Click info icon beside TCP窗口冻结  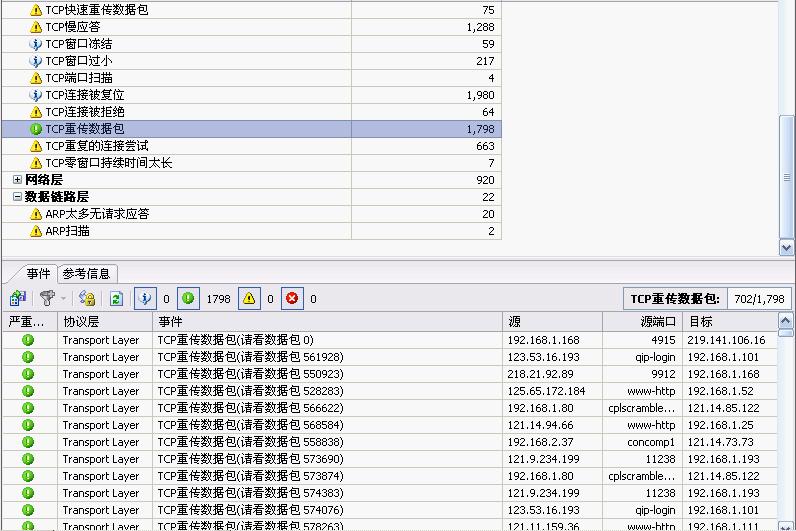[36, 44]
